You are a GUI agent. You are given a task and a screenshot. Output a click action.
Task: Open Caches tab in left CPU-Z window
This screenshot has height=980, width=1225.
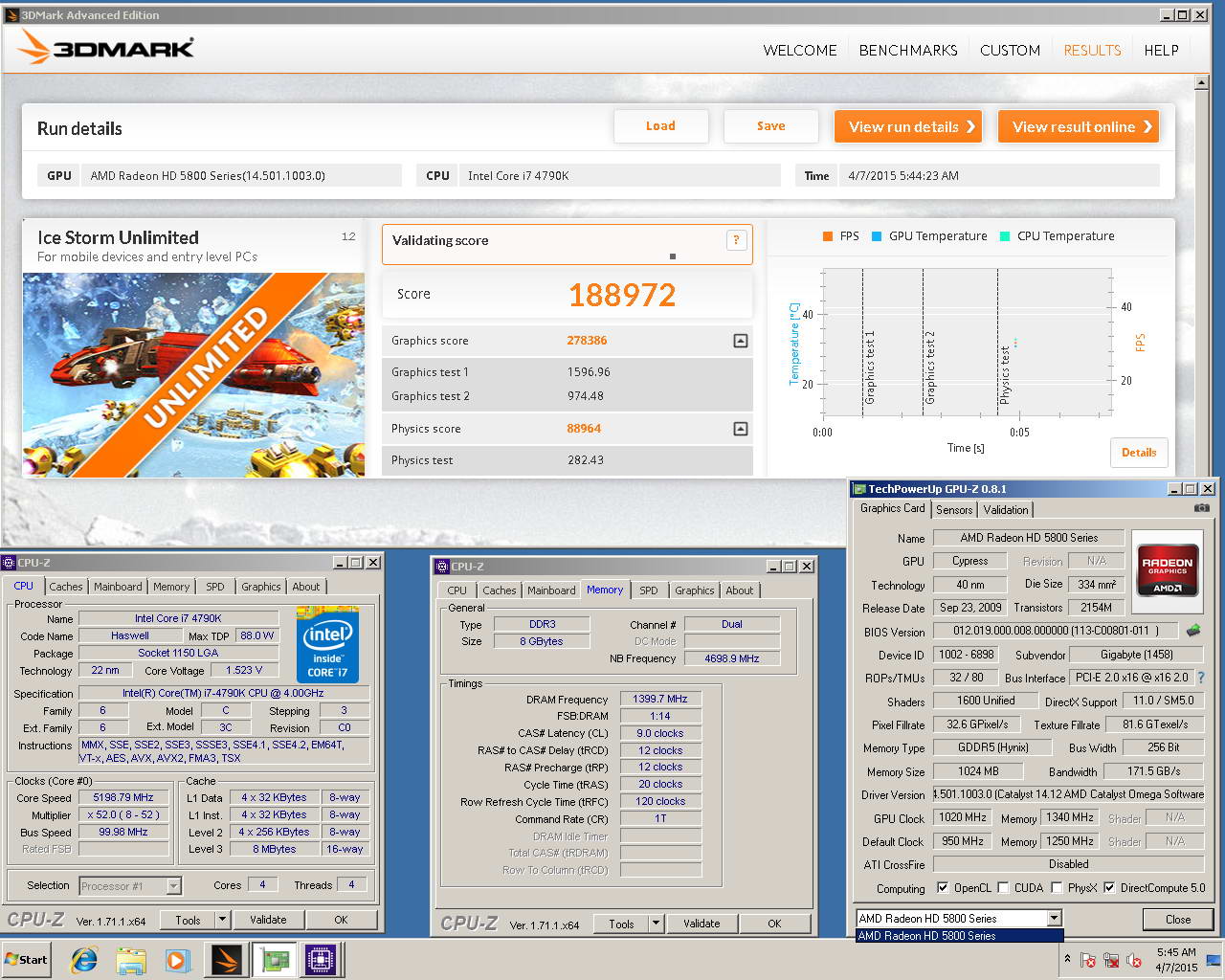click(66, 587)
